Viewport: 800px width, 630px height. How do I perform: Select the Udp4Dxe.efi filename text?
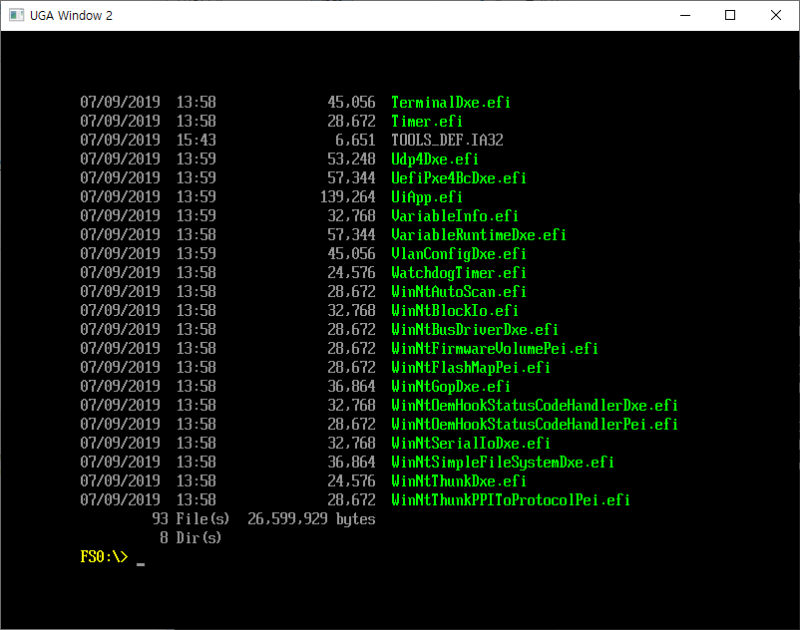[x=435, y=159]
